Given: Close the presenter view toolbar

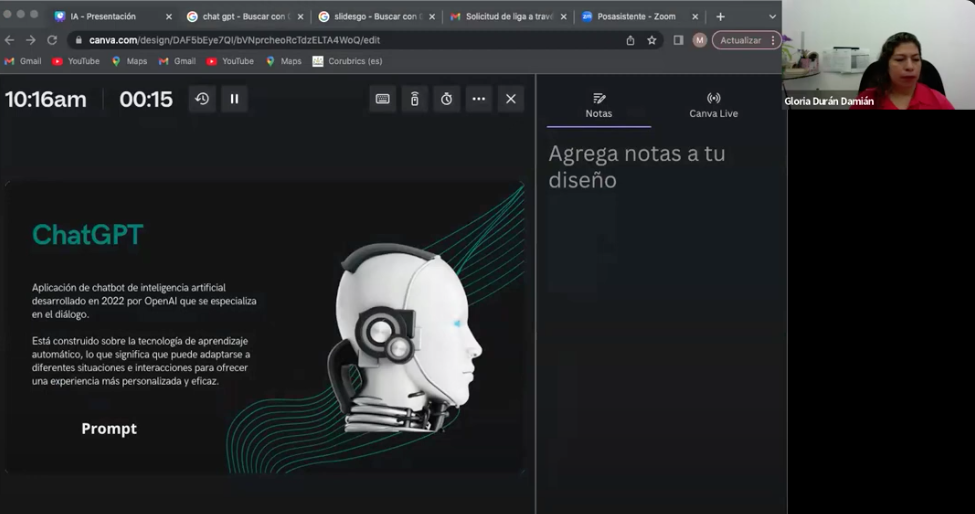Looking at the screenshot, I should click(x=511, y=99).
